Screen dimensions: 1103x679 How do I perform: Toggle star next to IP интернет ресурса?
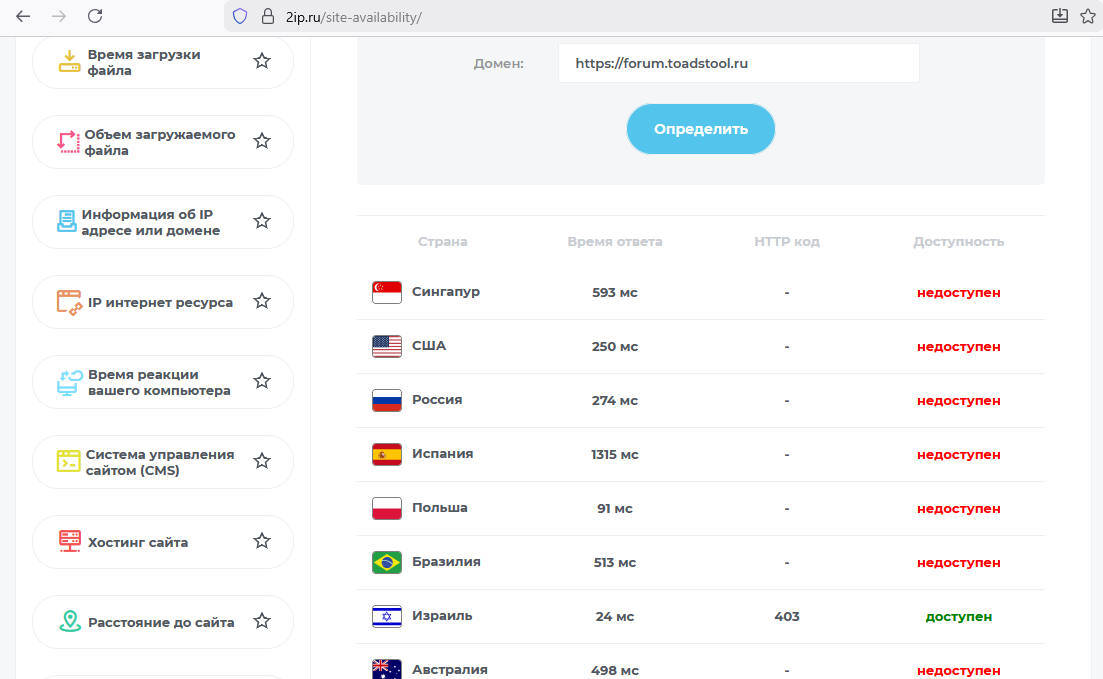(262, 301)
